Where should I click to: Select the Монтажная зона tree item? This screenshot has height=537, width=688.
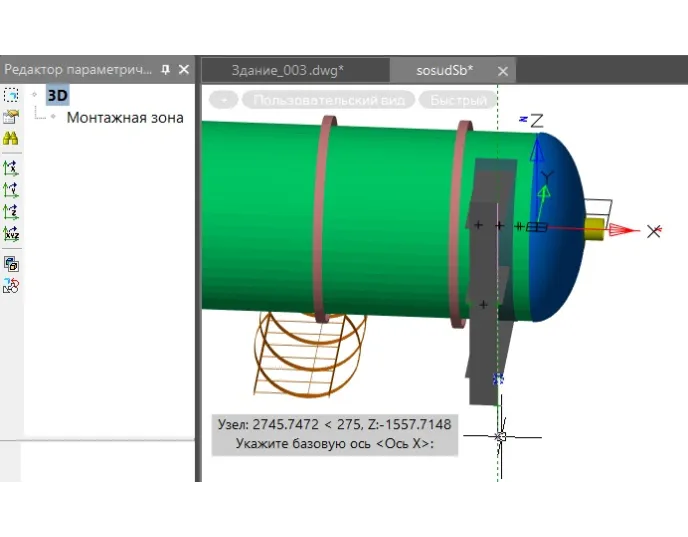124,118
